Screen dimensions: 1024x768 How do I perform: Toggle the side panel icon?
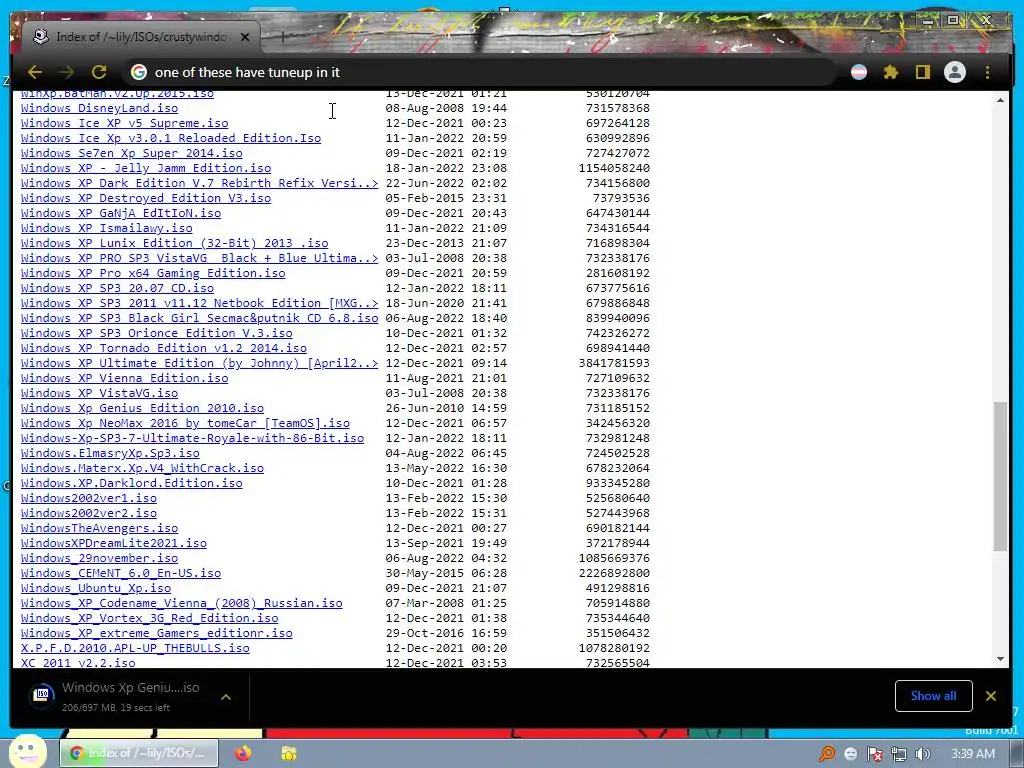pos(922,72)
